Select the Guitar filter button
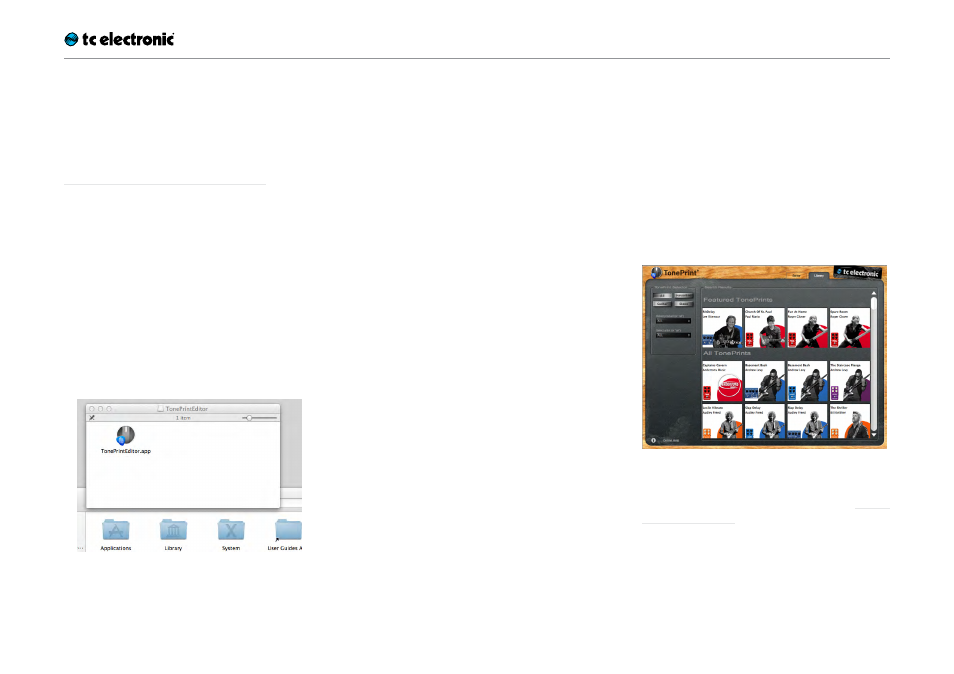The height and width of the screenshot is (674, 954). click(662, 304)
